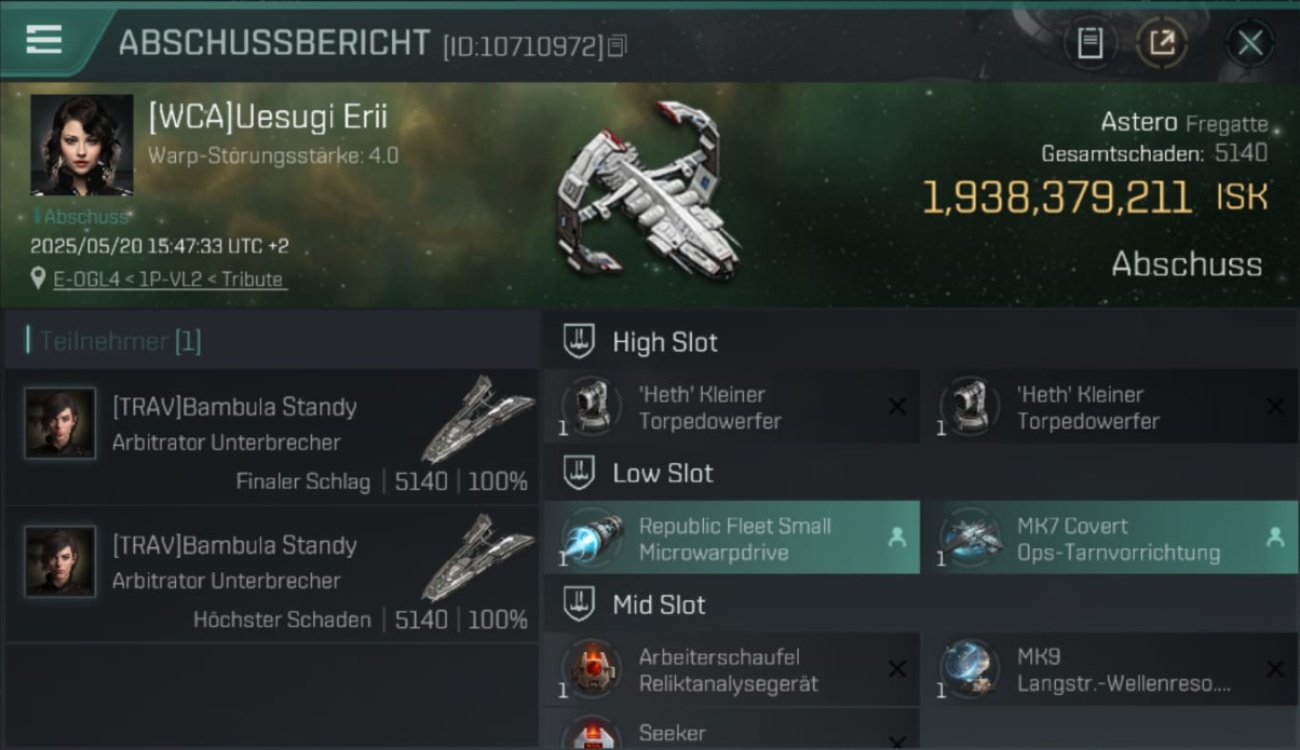Open the clipboard notes icon
Screen dimensions: 1300x750
pos(1090,43)
